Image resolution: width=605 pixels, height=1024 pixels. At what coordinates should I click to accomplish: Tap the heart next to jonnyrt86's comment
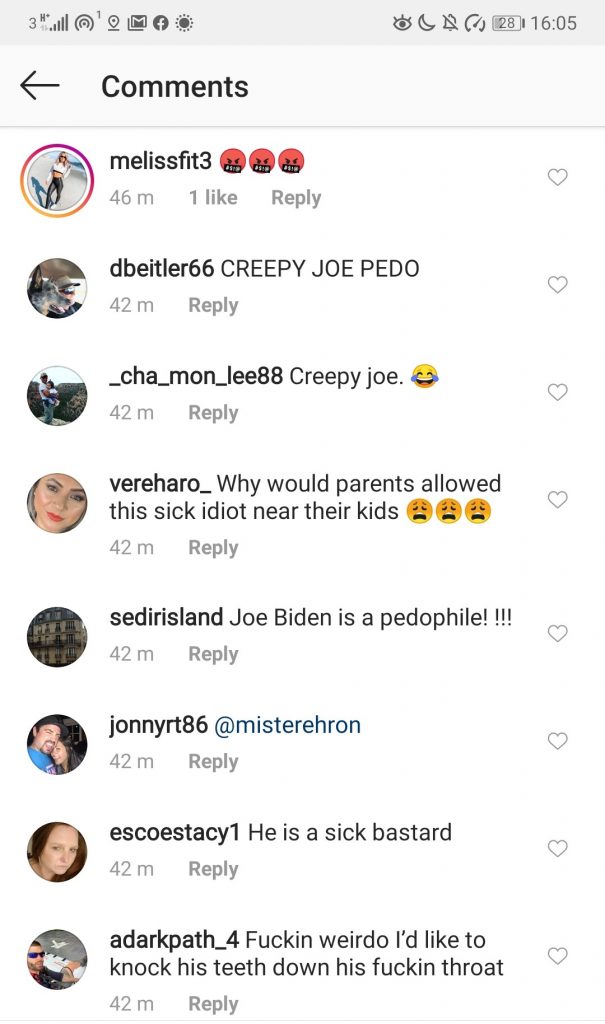(x=558, y=741)
